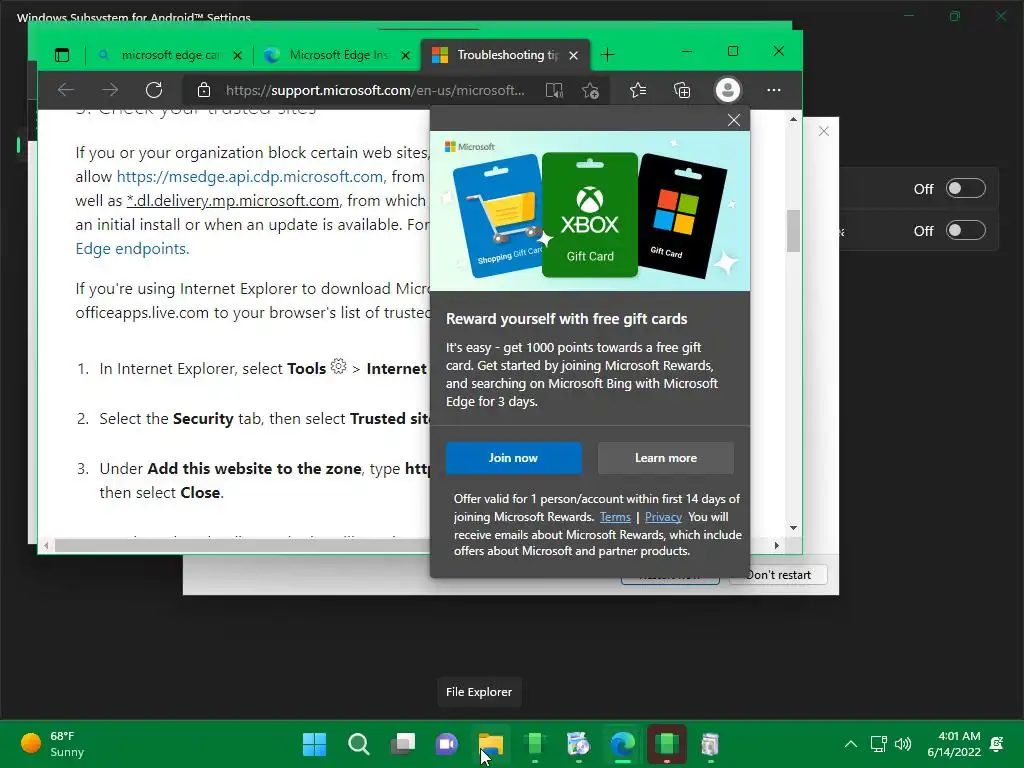Image resolution: width=1024 pixels, height=768 pixels.
Task: Open the Favorites list icon
Action: pos(638,90)
